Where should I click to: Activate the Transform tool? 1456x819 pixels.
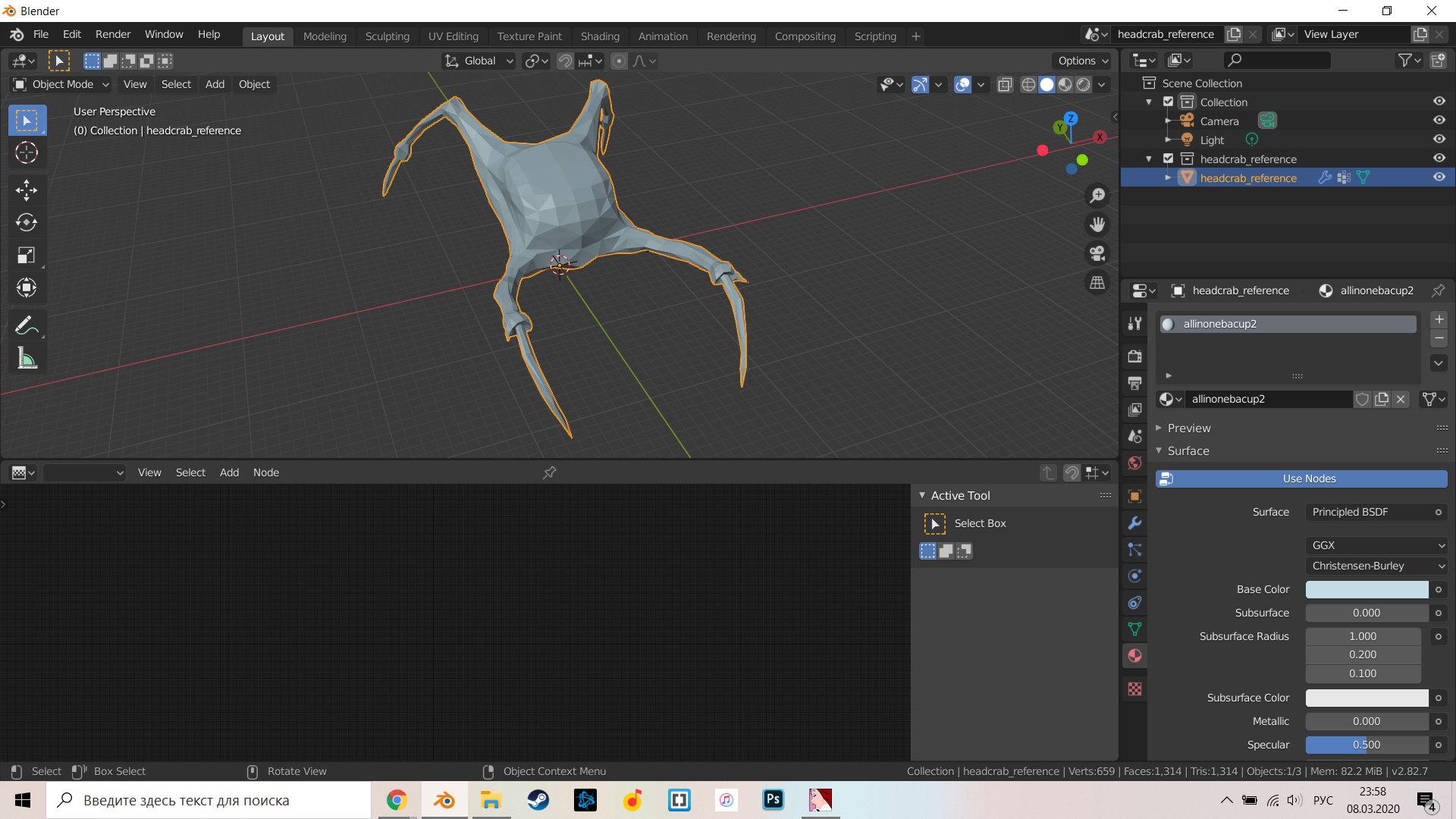(27, 287)
